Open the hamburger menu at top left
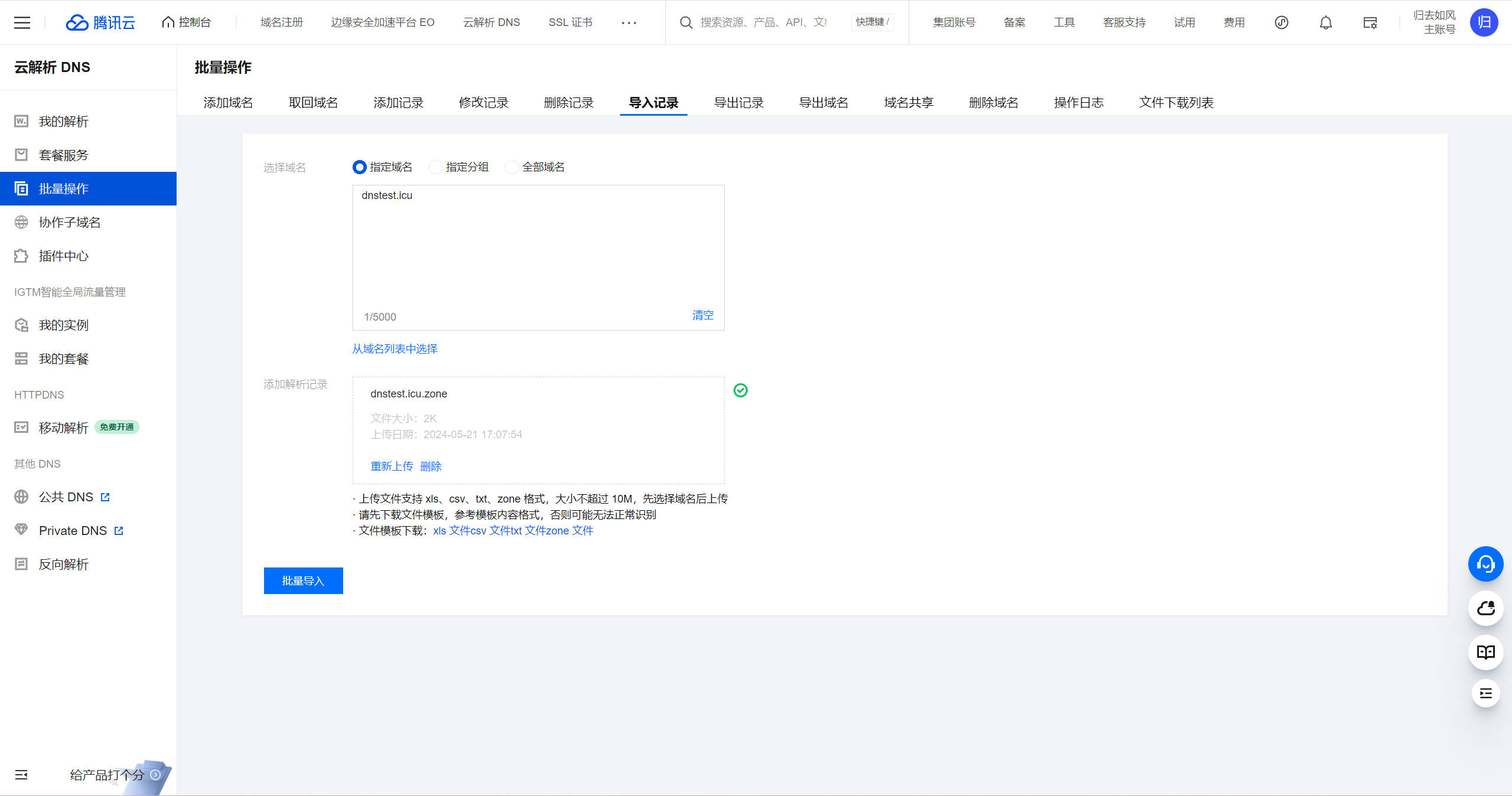Image resolution: width=1512 pixels, height=796 pixels. [22, 22]
